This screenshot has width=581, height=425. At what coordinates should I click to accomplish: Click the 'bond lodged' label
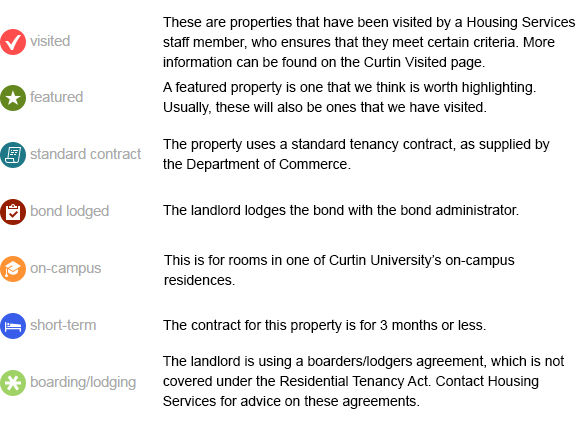(x=70, y=211)
